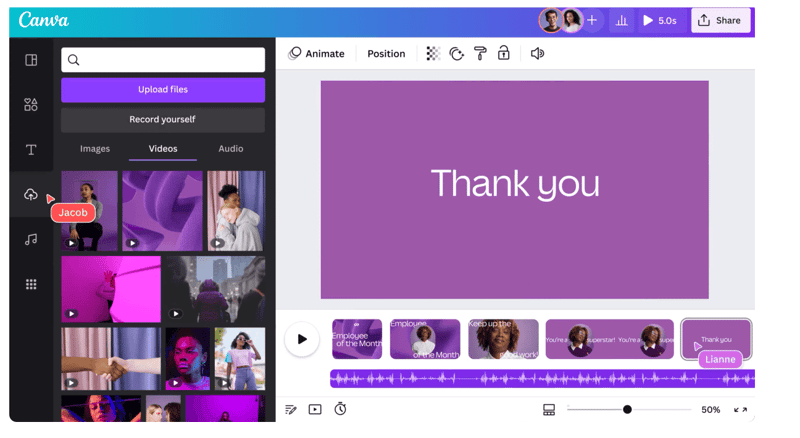Click the copy style paint roller icon

click(480, 54)
